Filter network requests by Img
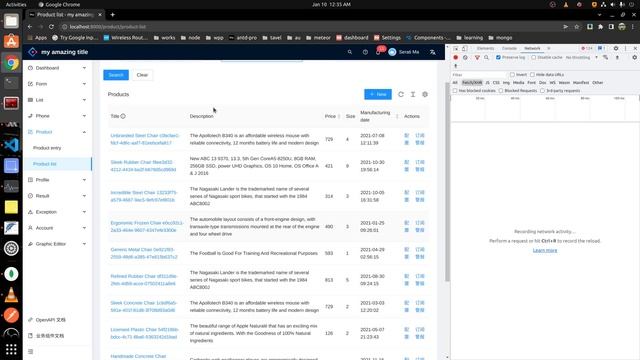 (506, 83)
